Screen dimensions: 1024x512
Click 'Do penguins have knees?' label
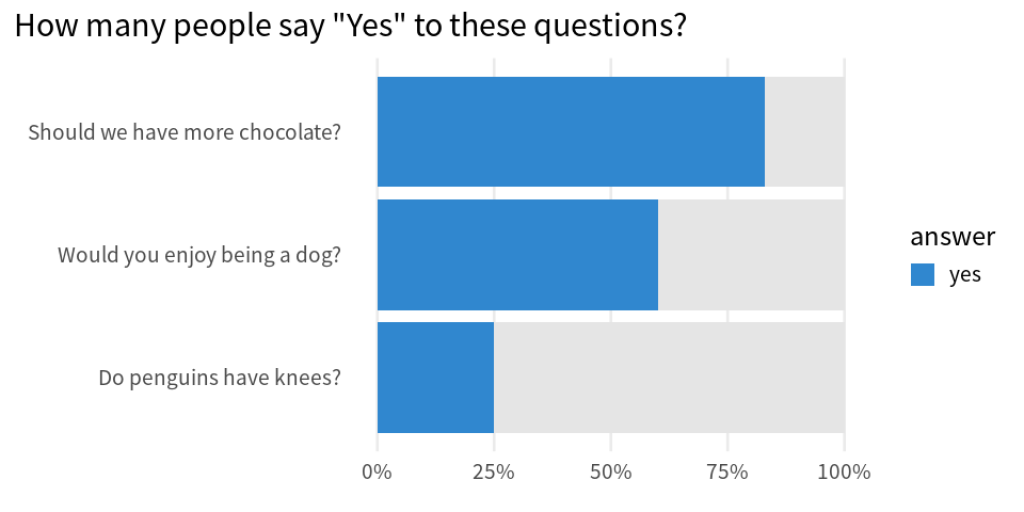click(x=219, y=377)
